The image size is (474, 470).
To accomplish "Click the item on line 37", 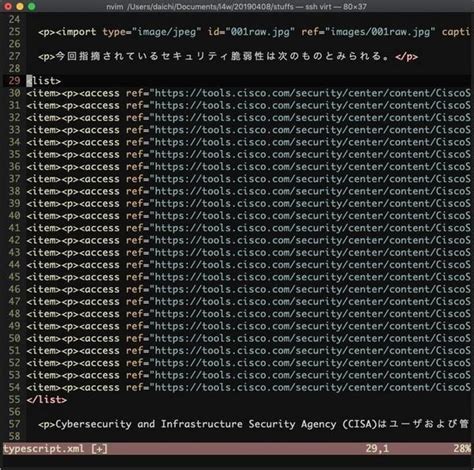I will click(x=248, y=179).
